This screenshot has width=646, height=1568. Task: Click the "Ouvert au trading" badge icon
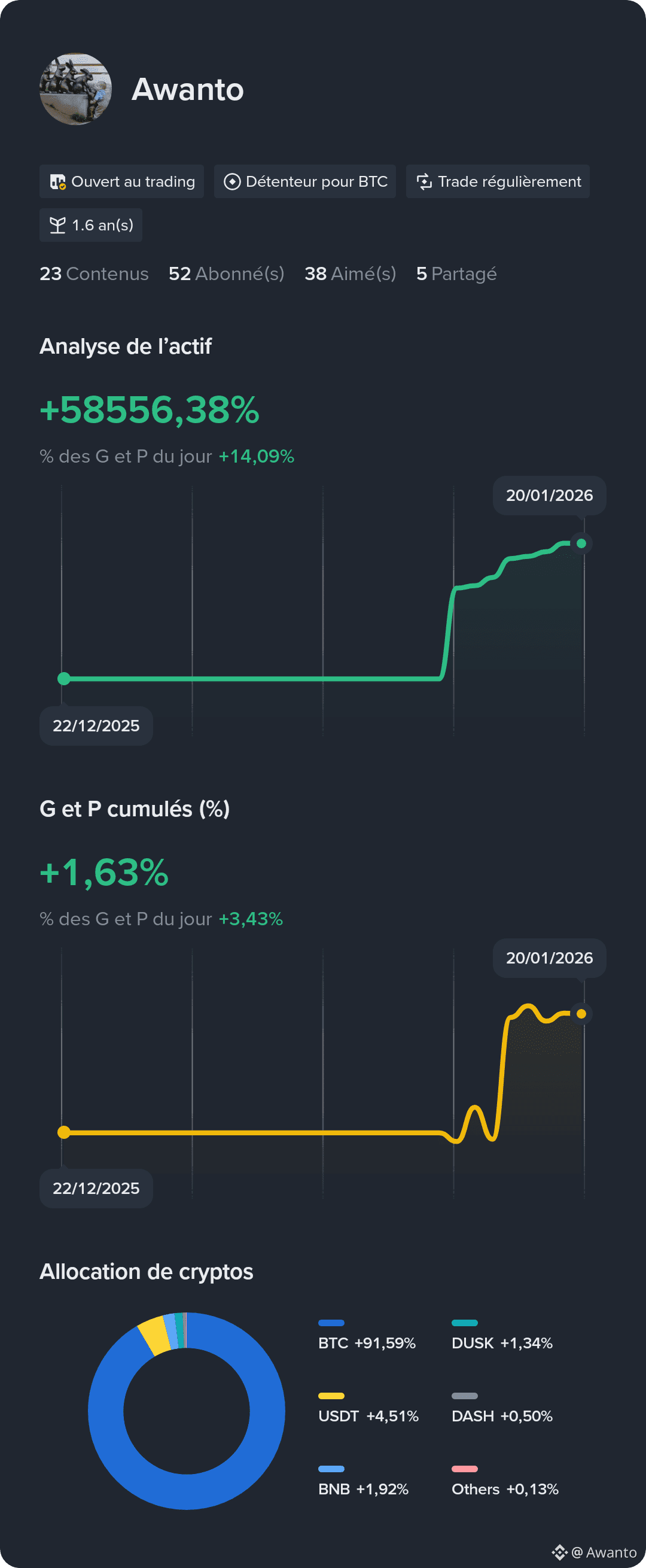coord(59,181)
